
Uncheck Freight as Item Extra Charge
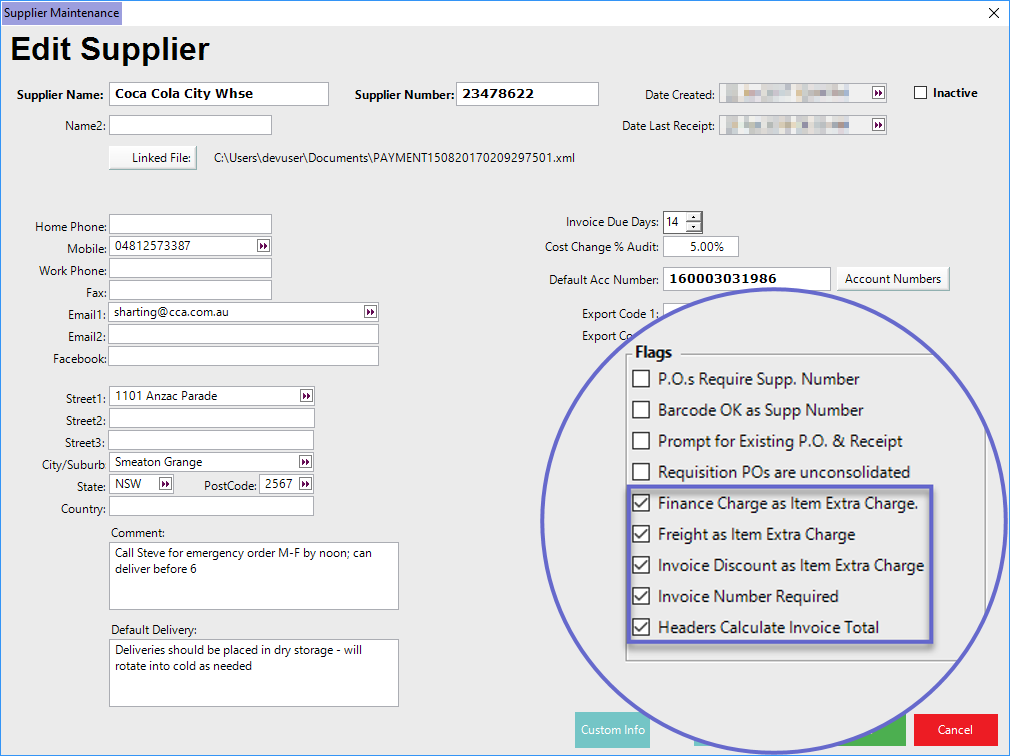641,535
